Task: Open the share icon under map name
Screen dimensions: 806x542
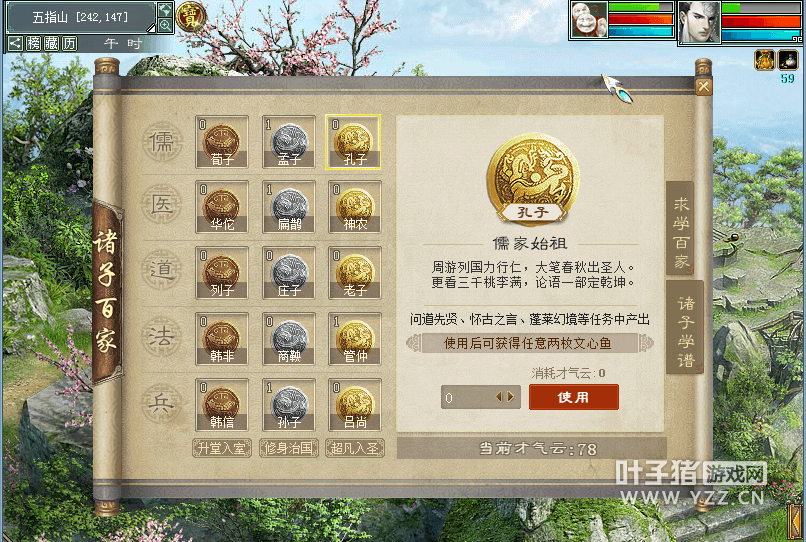Action: click(x=15, y=43)
